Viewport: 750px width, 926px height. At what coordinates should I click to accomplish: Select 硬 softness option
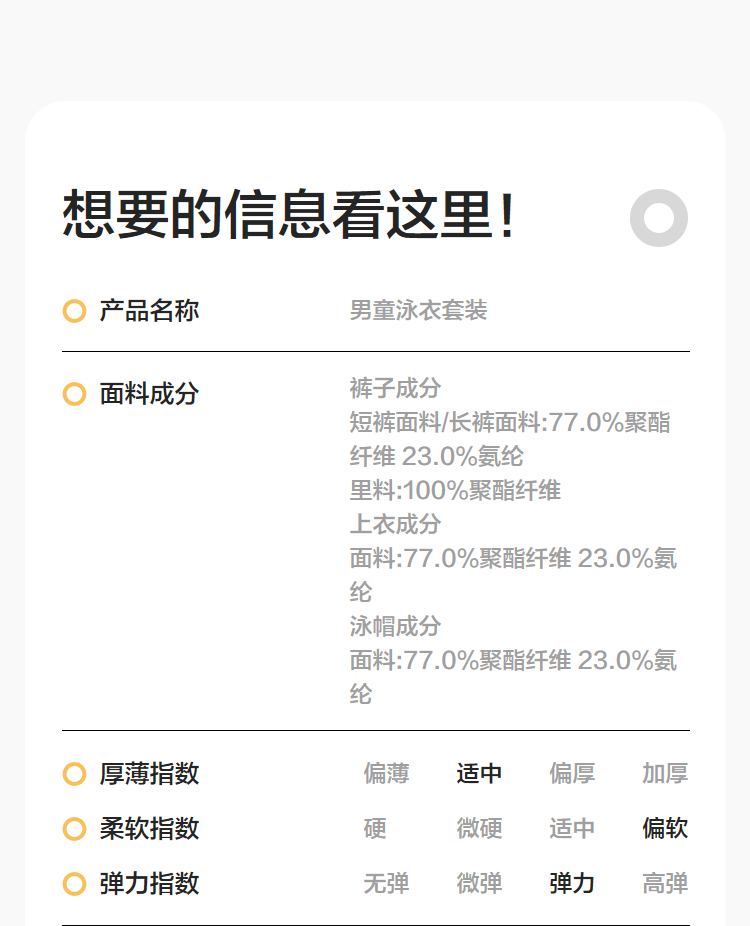point(375,829)
